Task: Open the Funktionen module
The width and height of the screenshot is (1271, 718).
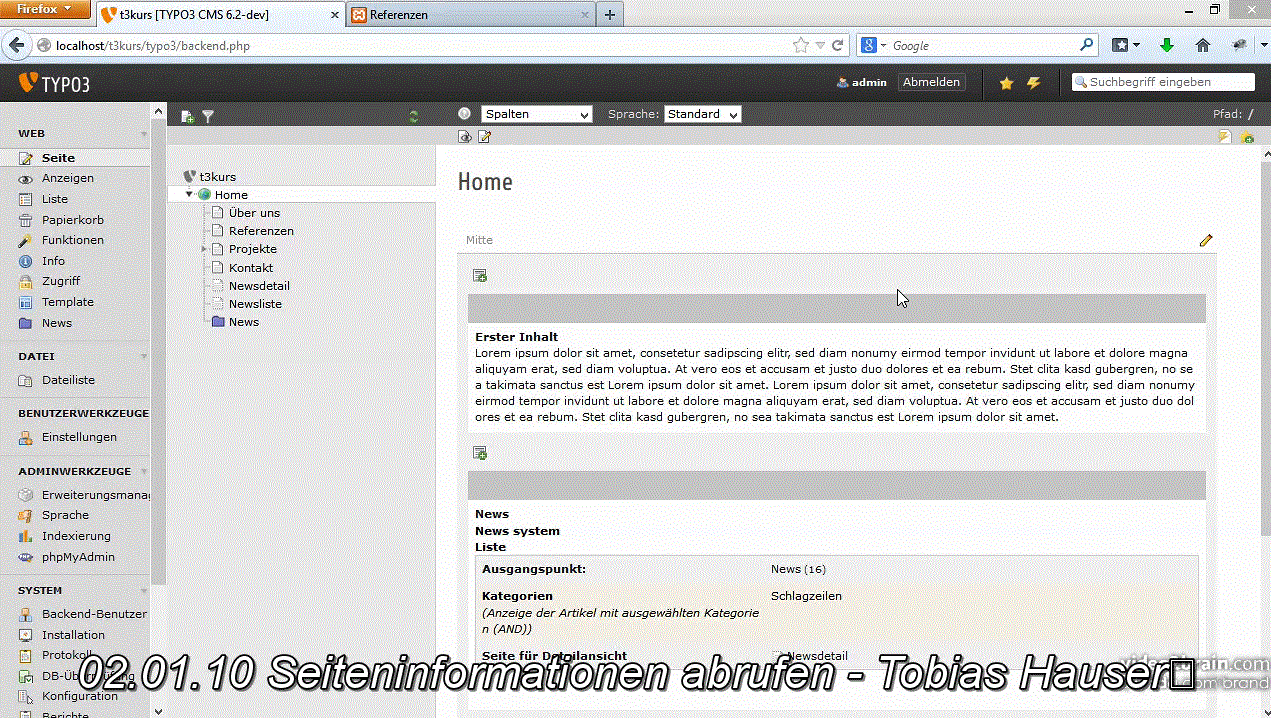Action: click(73, 240)
